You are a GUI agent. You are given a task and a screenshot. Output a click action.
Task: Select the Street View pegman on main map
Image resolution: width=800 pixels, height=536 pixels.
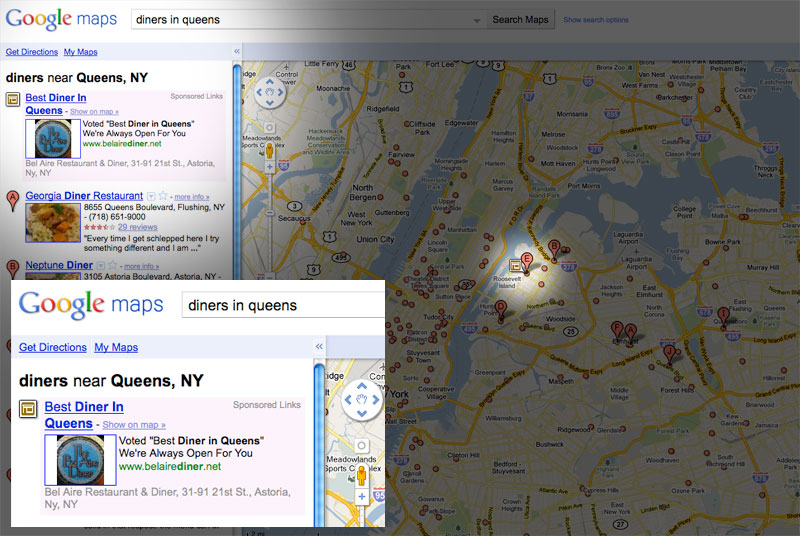point(269,151)
